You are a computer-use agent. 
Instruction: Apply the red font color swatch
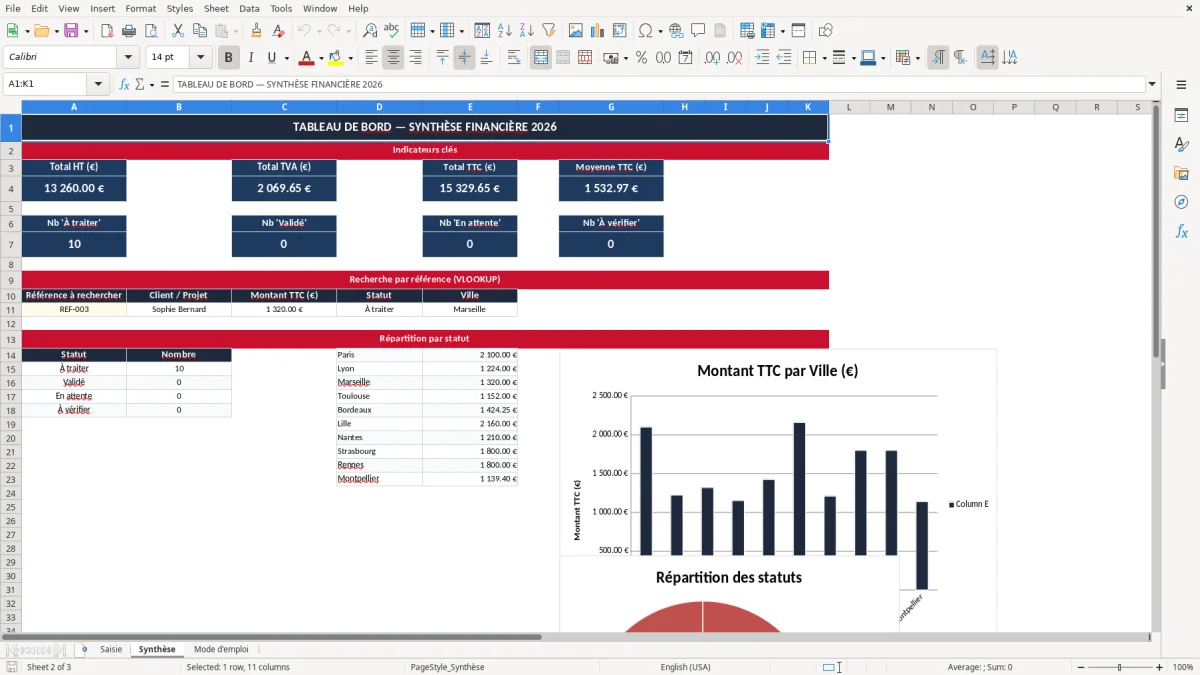pyautogui.click(x=307, y=58)
